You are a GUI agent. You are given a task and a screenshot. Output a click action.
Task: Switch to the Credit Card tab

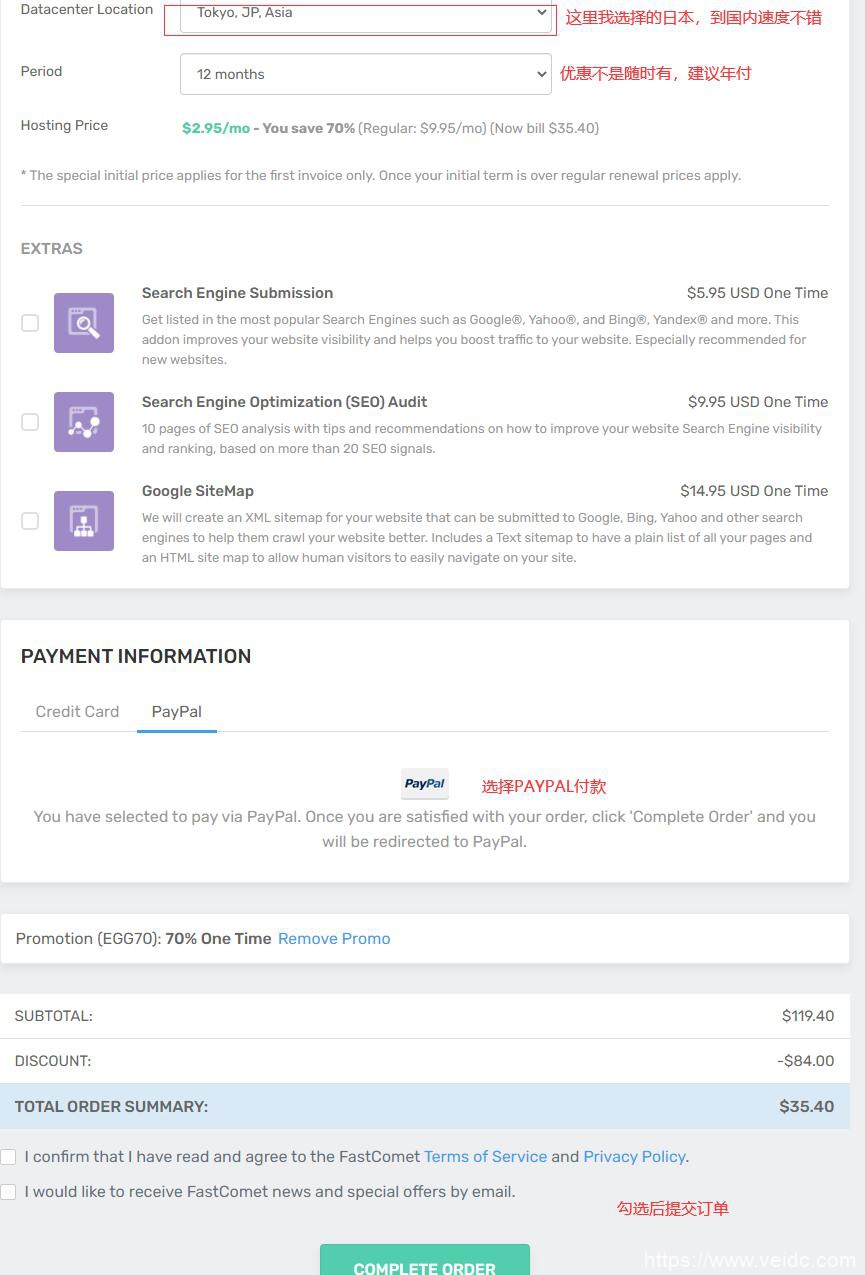(77, 712)
